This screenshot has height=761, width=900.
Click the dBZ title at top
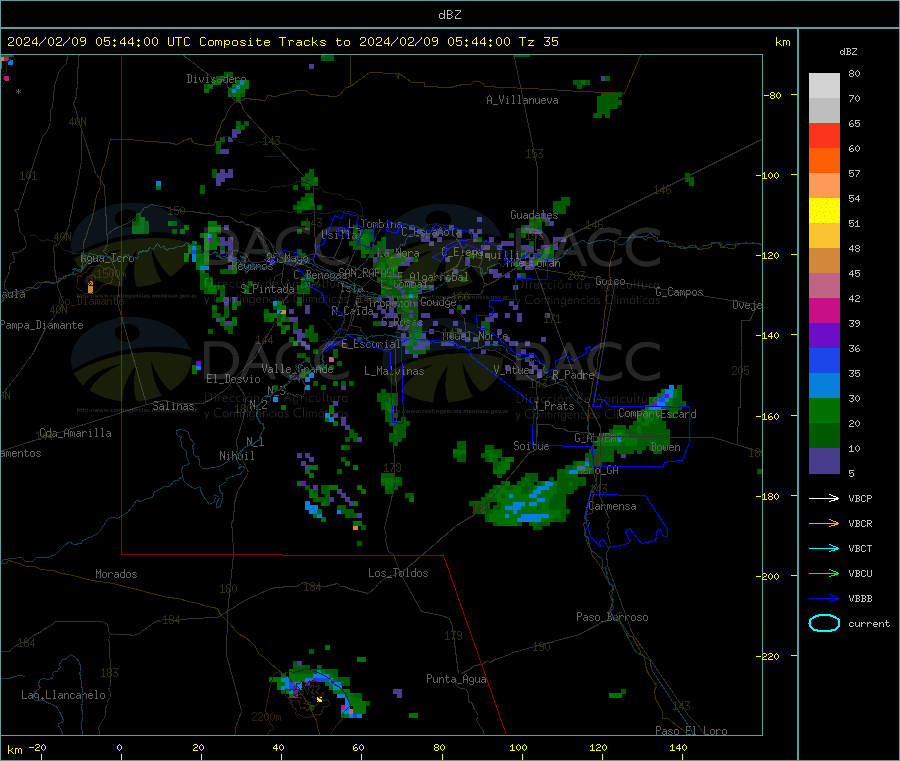tap(449, 15)
